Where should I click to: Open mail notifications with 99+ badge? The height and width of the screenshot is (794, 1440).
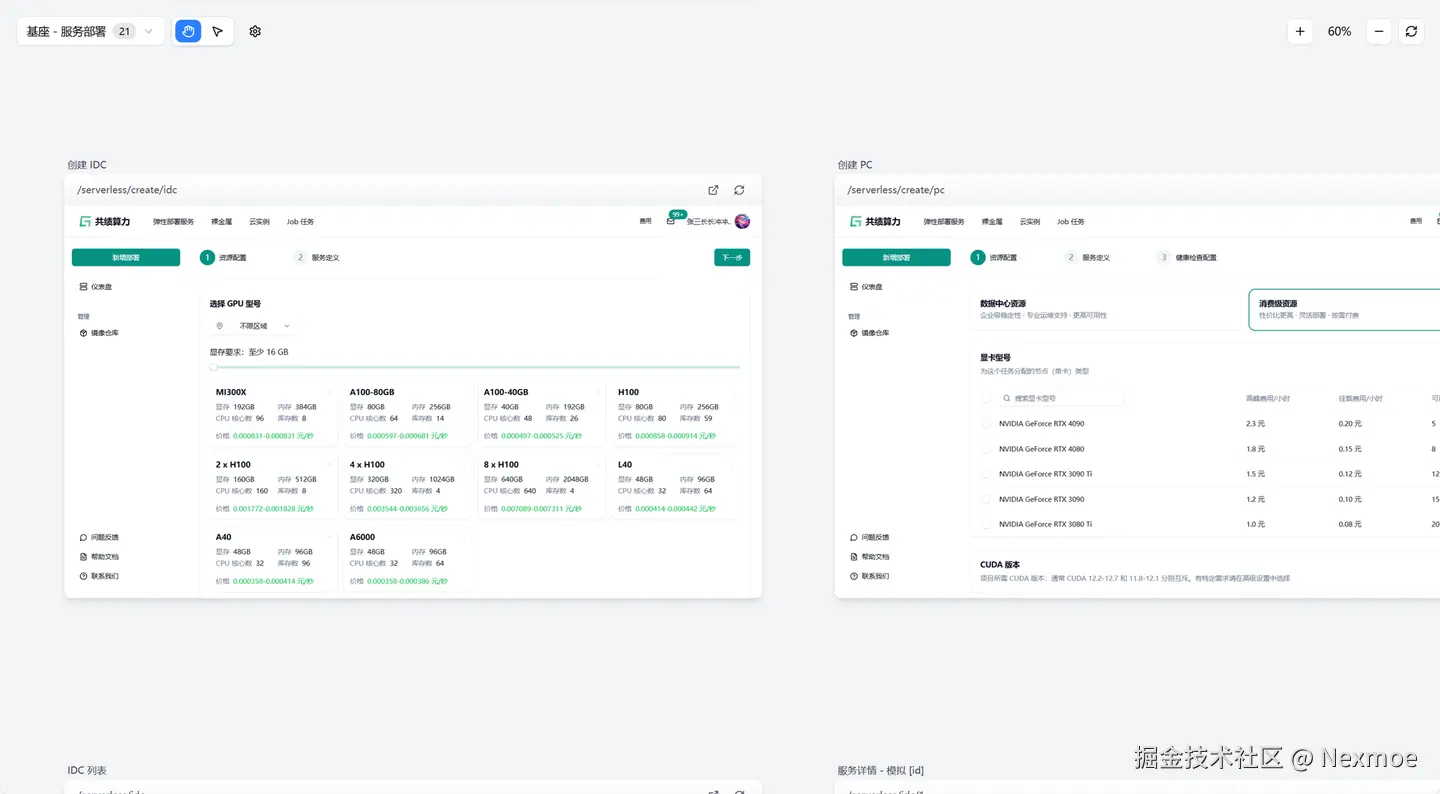672,220
